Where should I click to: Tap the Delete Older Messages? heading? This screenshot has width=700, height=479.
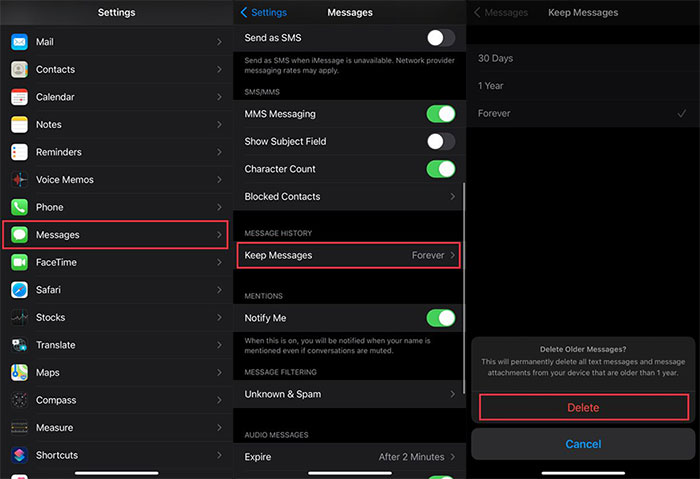point(583,349)
